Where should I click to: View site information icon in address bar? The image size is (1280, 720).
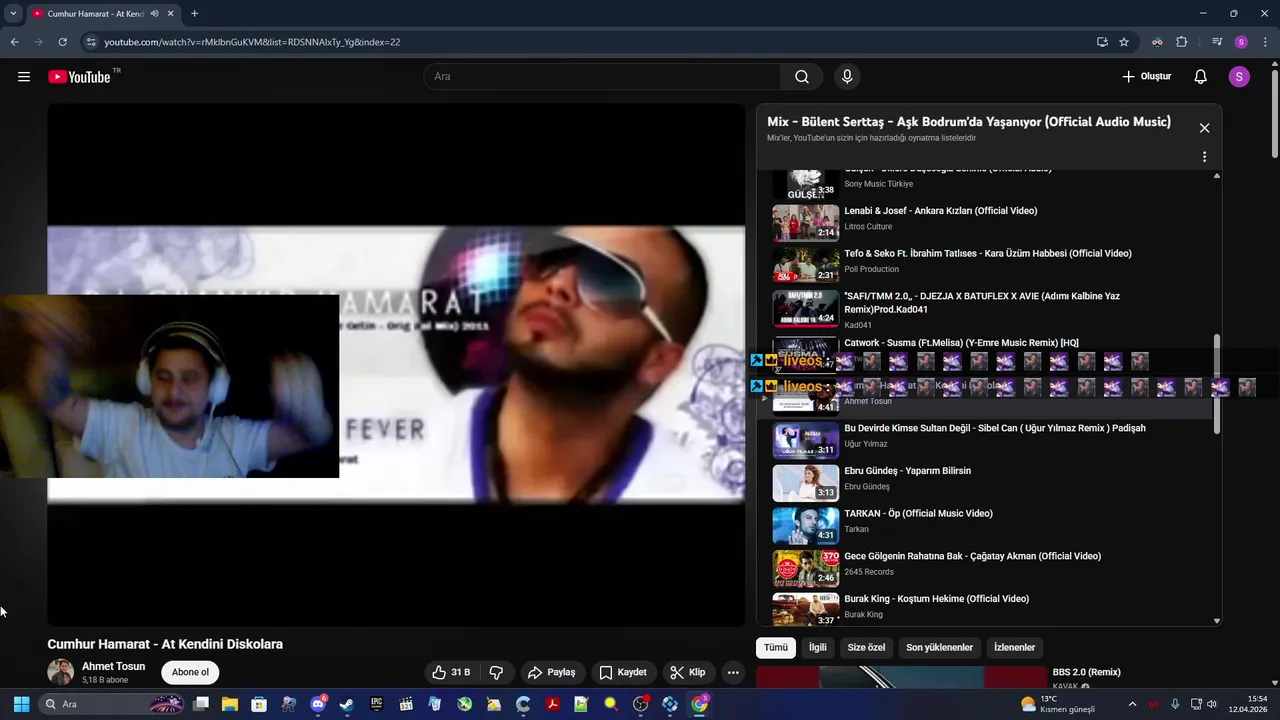(91, 42)
